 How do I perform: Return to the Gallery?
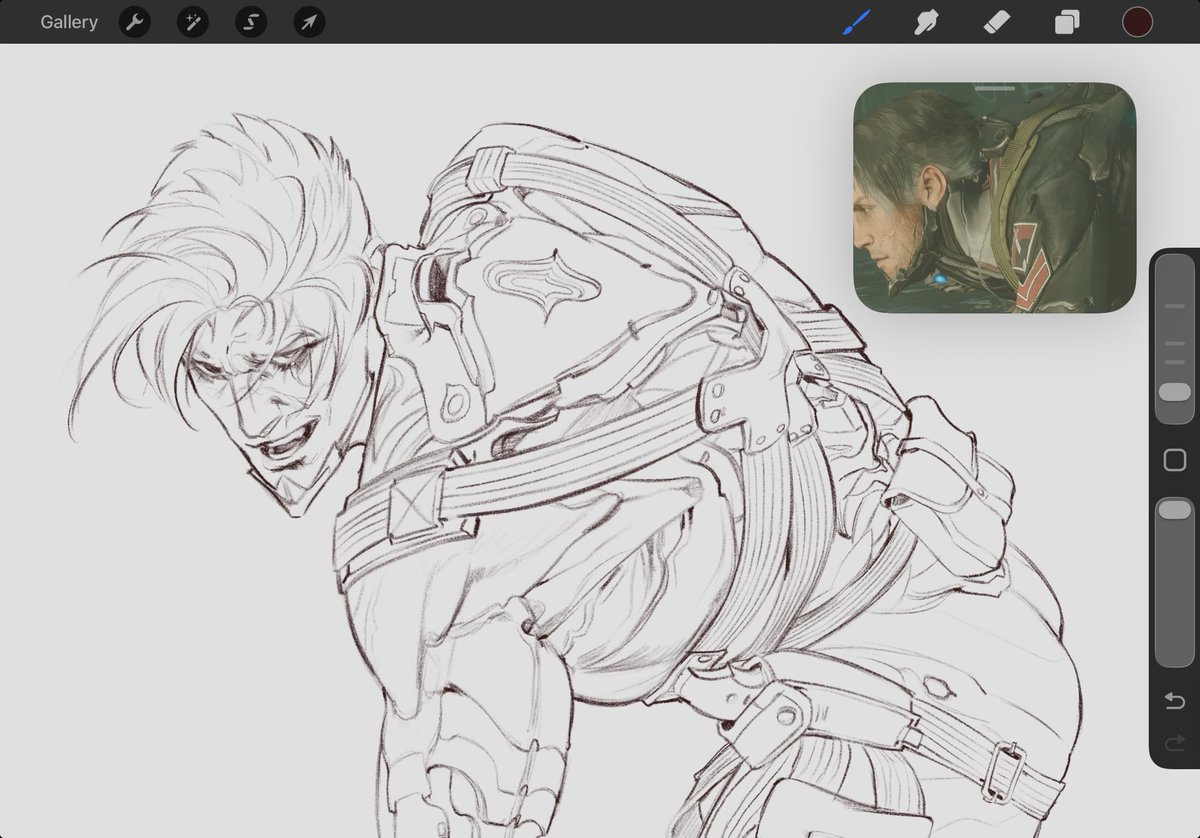(x=69, y=22)
